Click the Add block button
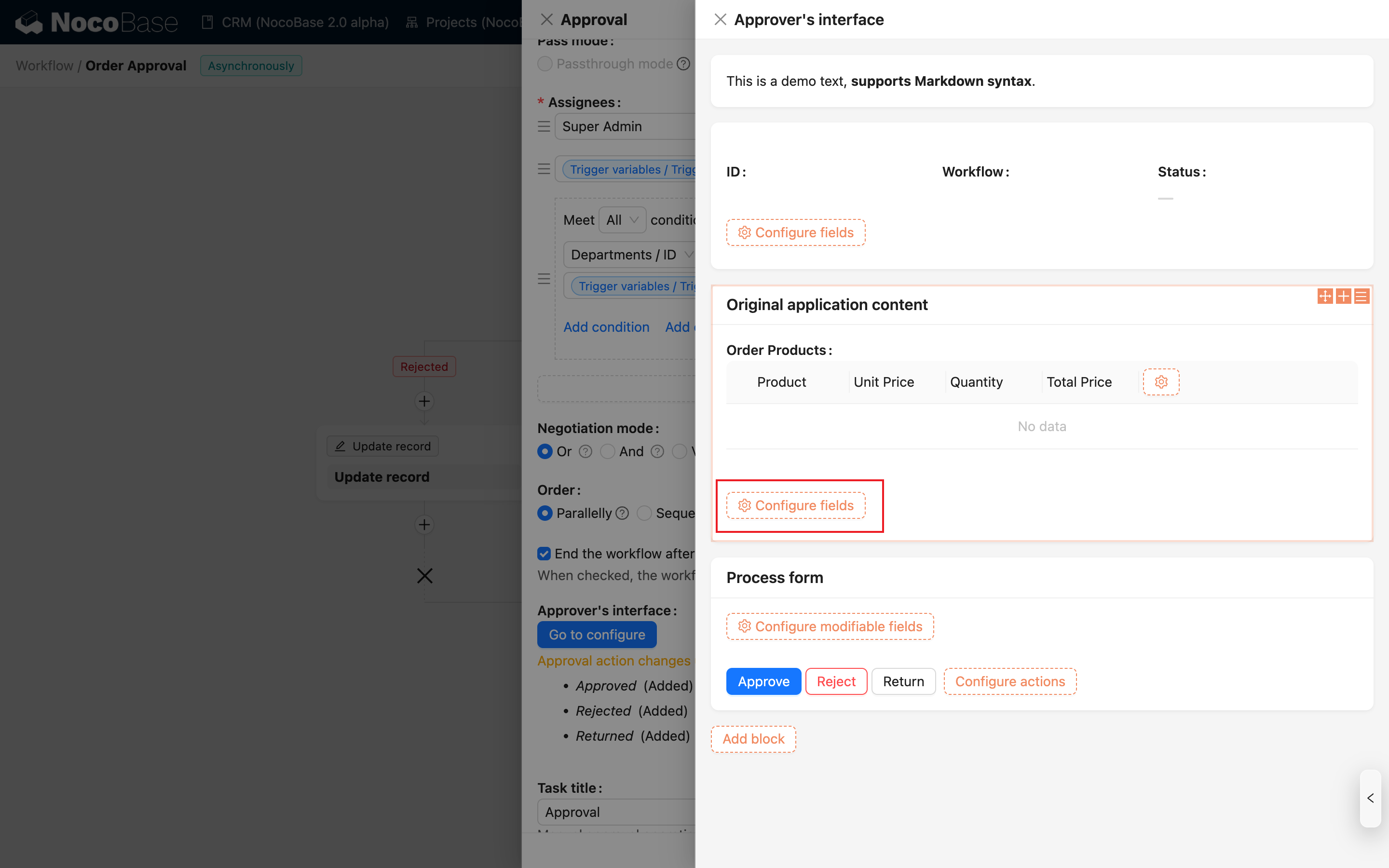The width and height of the screenshot is (1389, 868). 753,739
